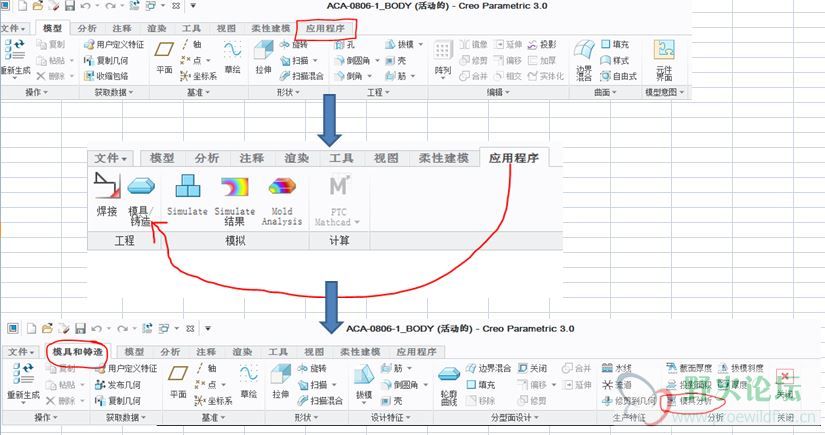Image resolution: width=825 pixels, height=435 pixels.
Task: Launch the 模具/铸造 application
Action: (x=141, y=203)
